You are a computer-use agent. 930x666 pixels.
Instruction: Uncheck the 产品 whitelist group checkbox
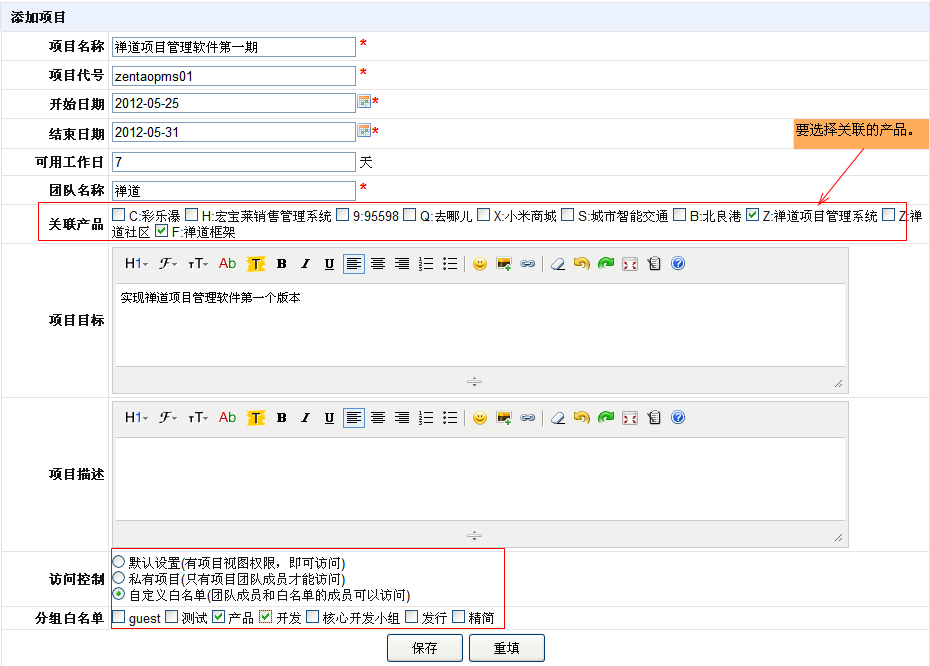click(218, 617)
